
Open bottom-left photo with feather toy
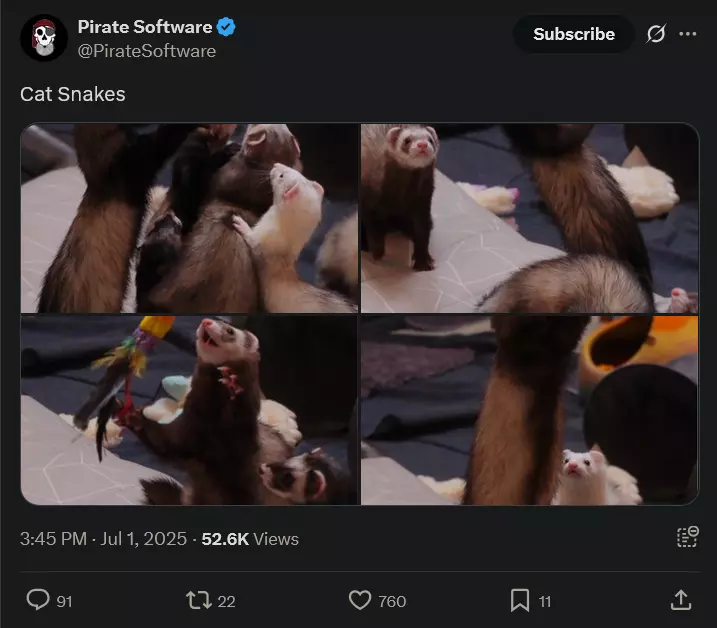point(189,410)
